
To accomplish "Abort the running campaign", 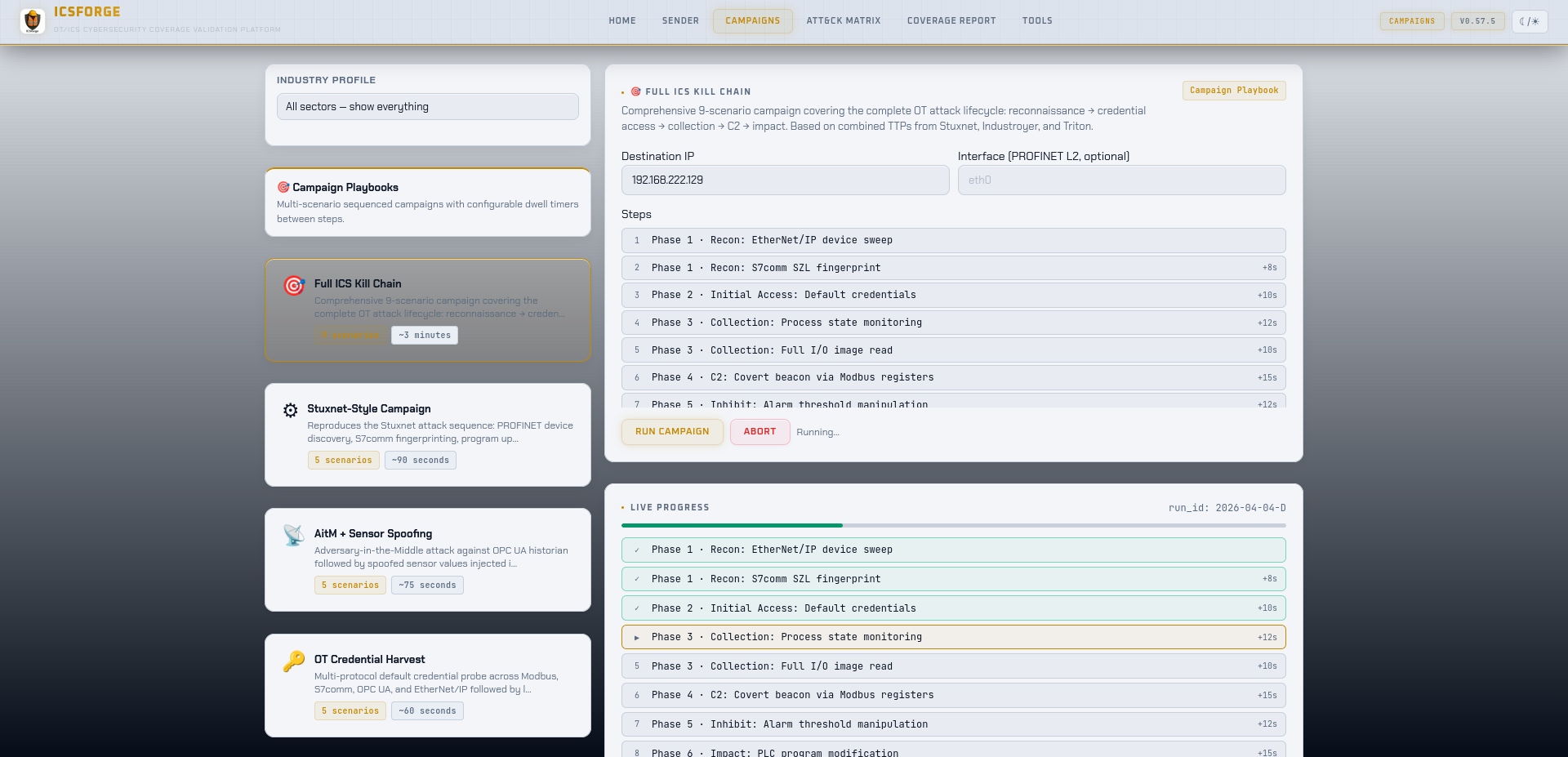I will coord(759,432).
